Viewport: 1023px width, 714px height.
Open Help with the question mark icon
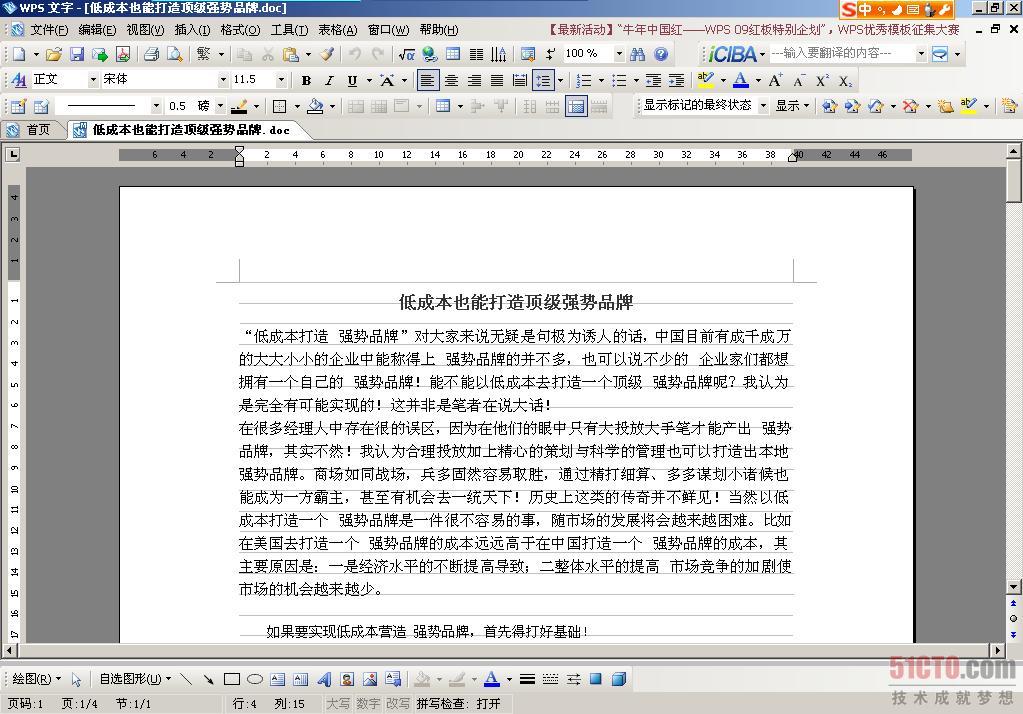tap(661, 54)
